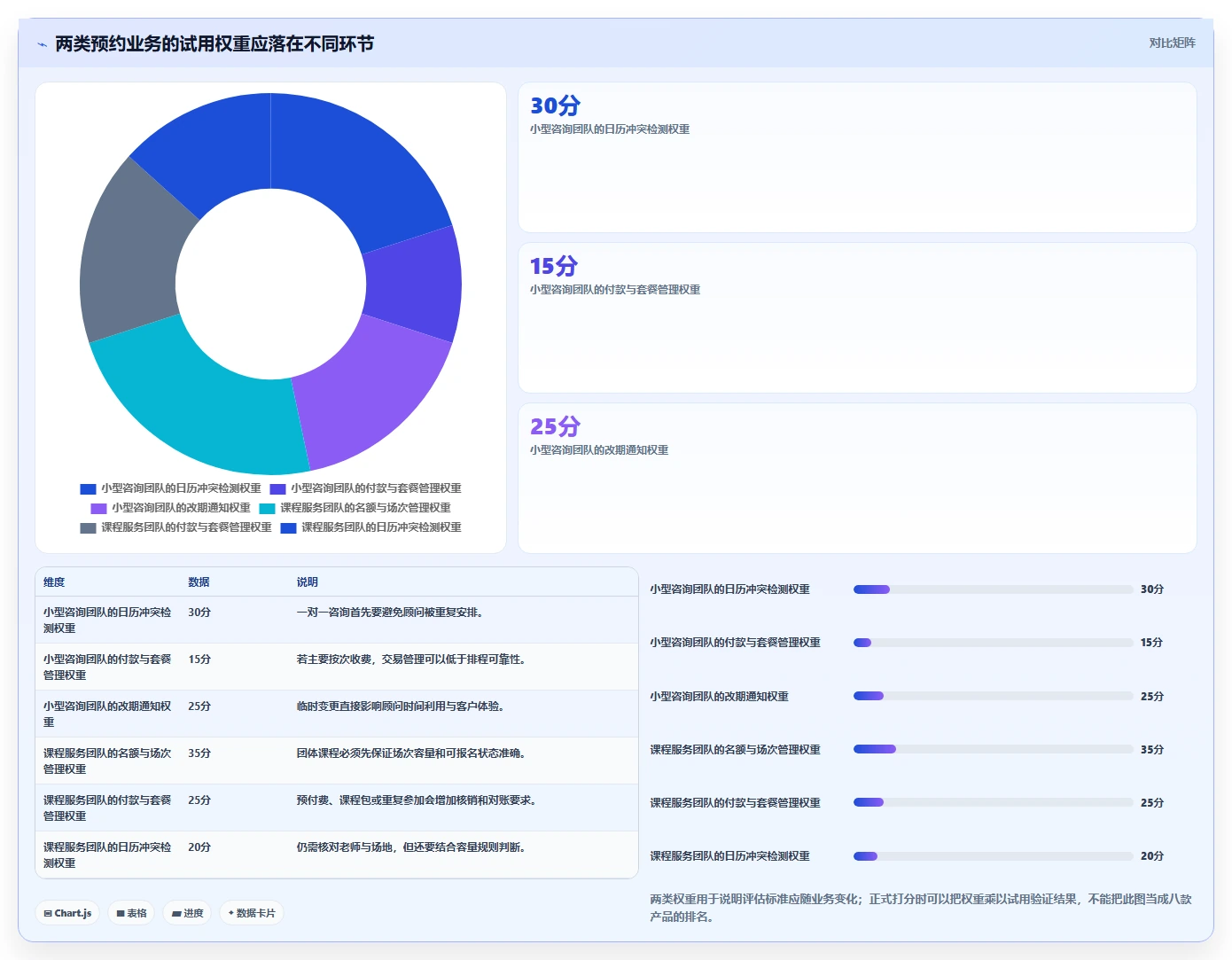Click the 35分 table cell
Image resolution: width=1232 pixels, height=960 pixels.
[x=199, y=753]
